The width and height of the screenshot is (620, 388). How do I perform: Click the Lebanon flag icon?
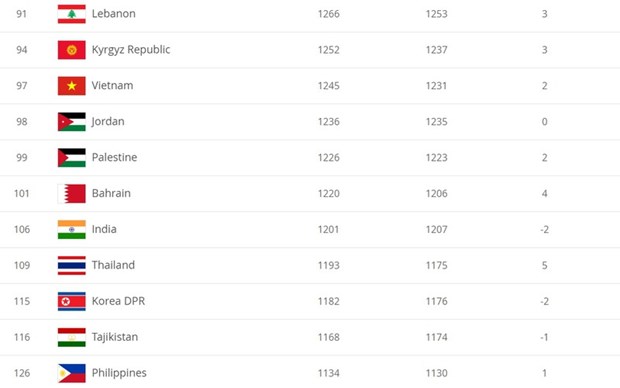point(72,14)
